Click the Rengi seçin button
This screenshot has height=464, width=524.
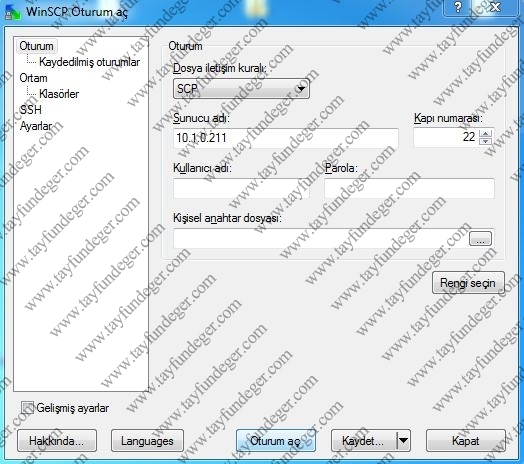[x=468, y=283]
